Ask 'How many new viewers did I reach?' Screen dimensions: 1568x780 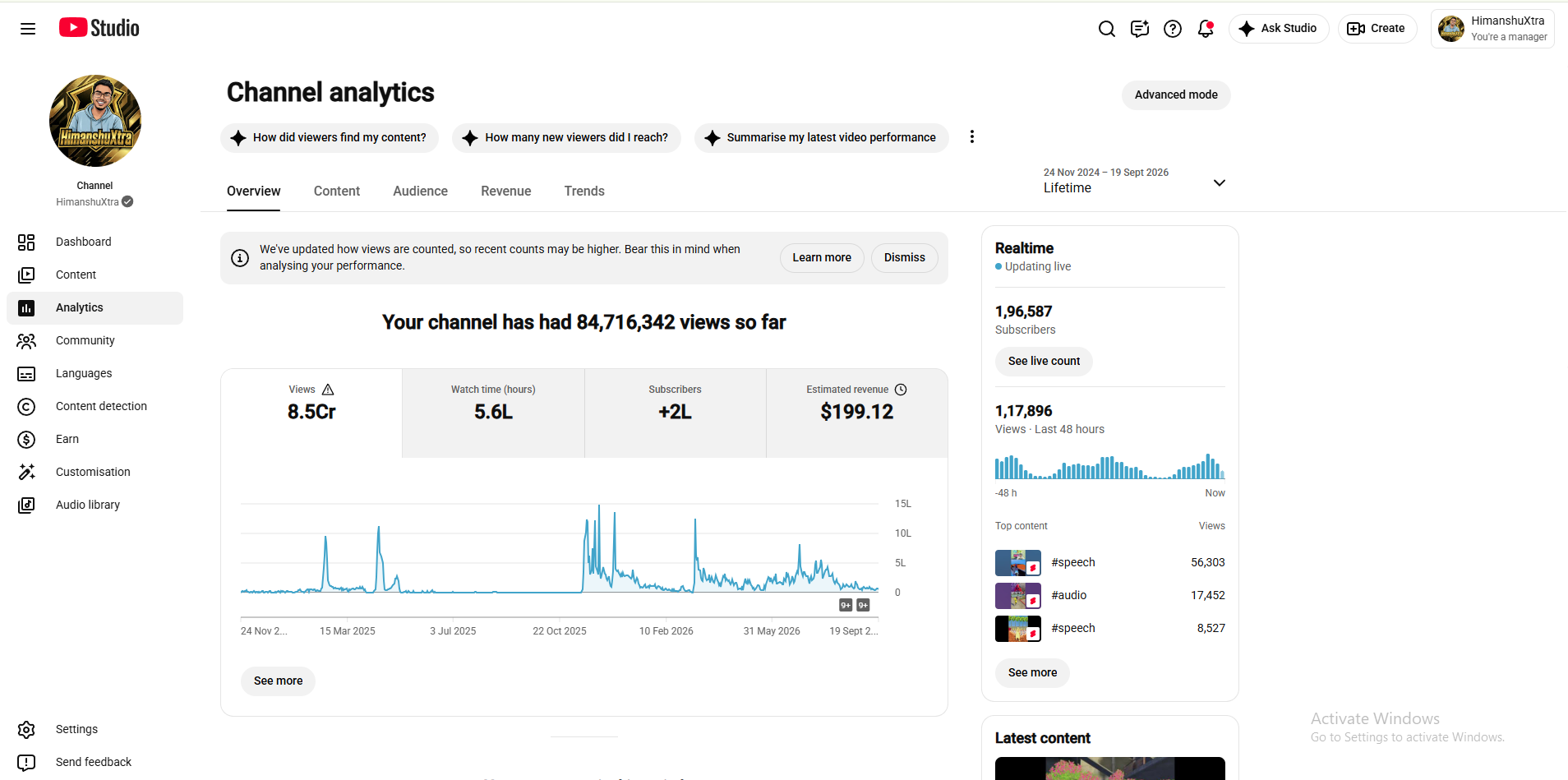(566, 137)
